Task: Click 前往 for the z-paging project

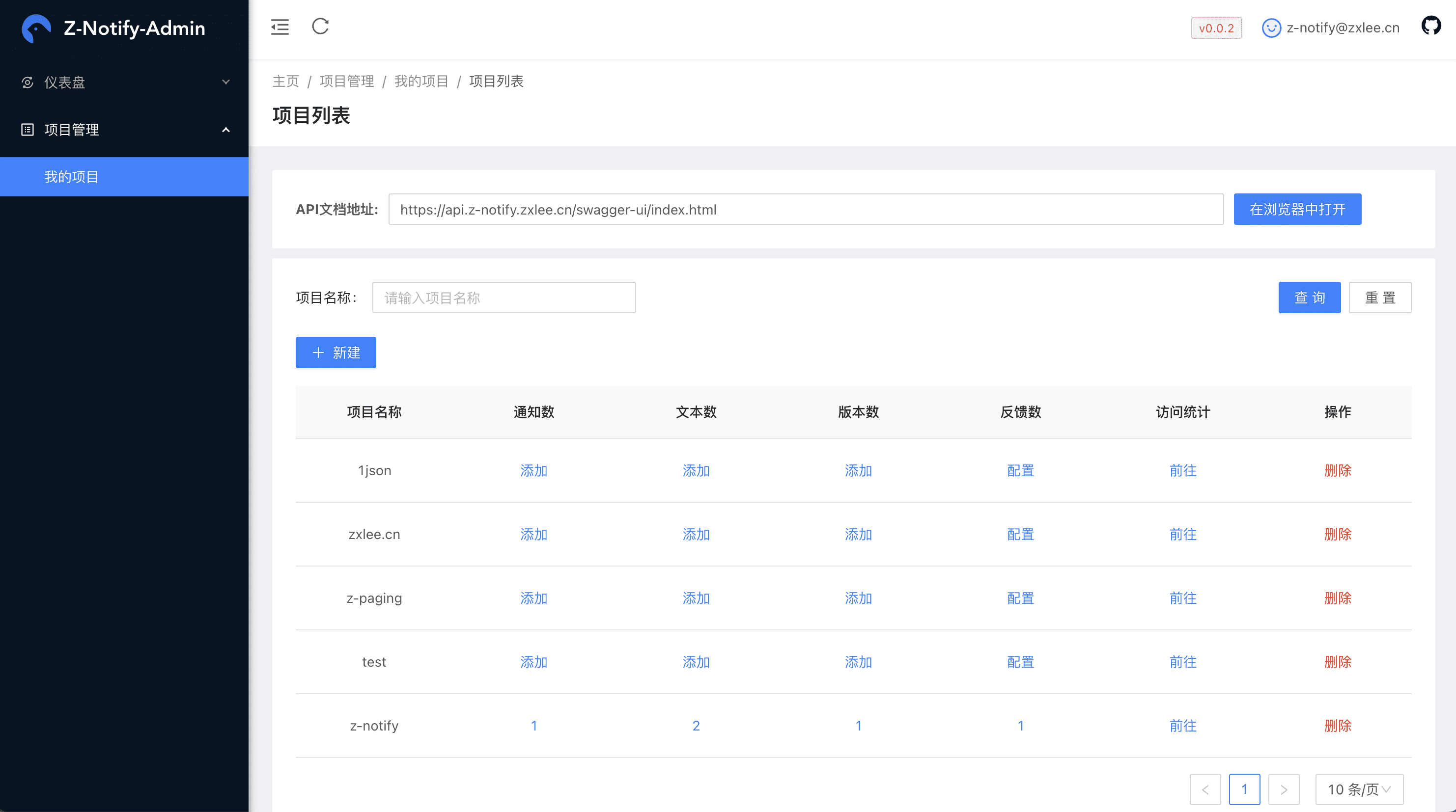Action: [x=1183, y=598]
